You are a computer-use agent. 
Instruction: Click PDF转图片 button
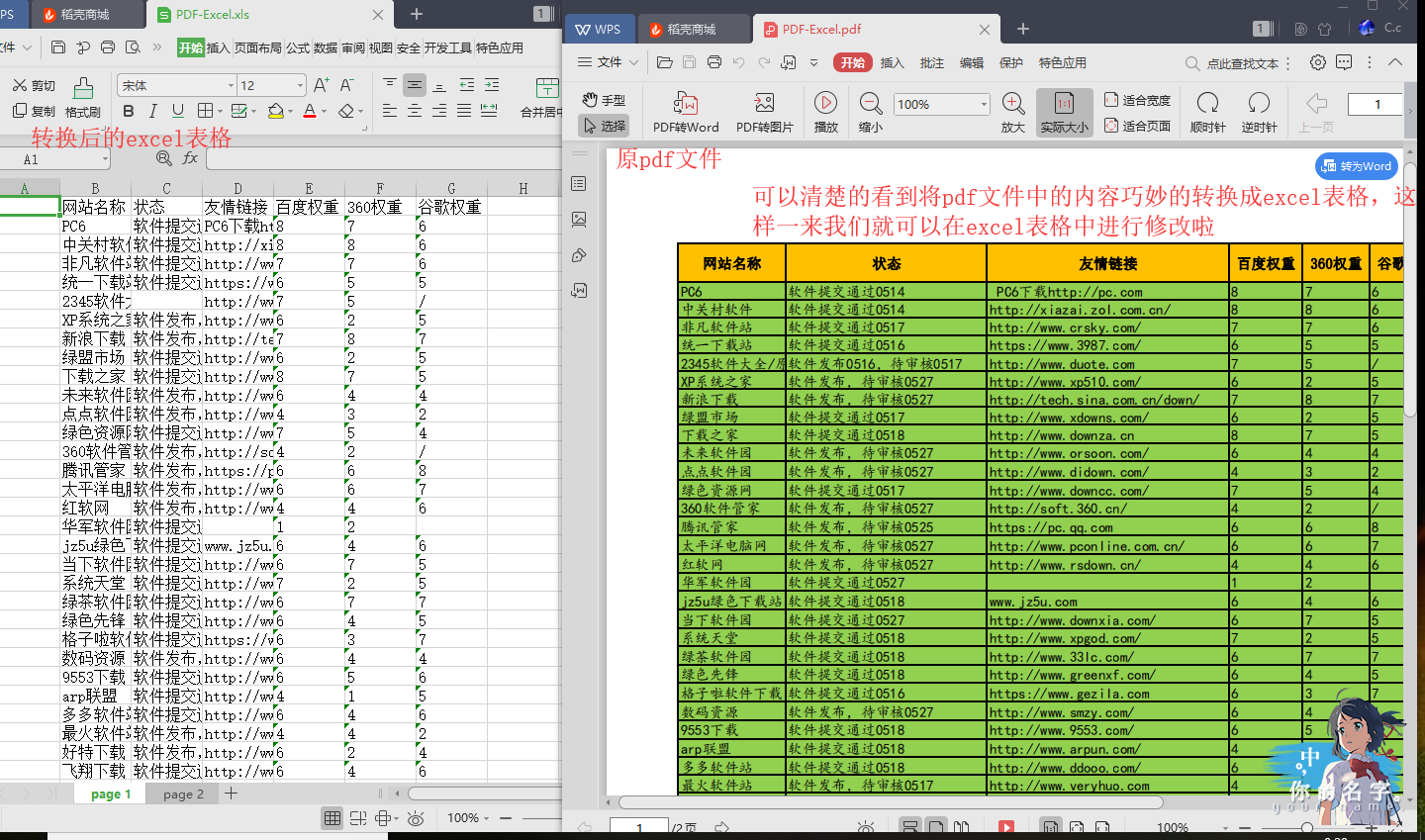point(765,113)
